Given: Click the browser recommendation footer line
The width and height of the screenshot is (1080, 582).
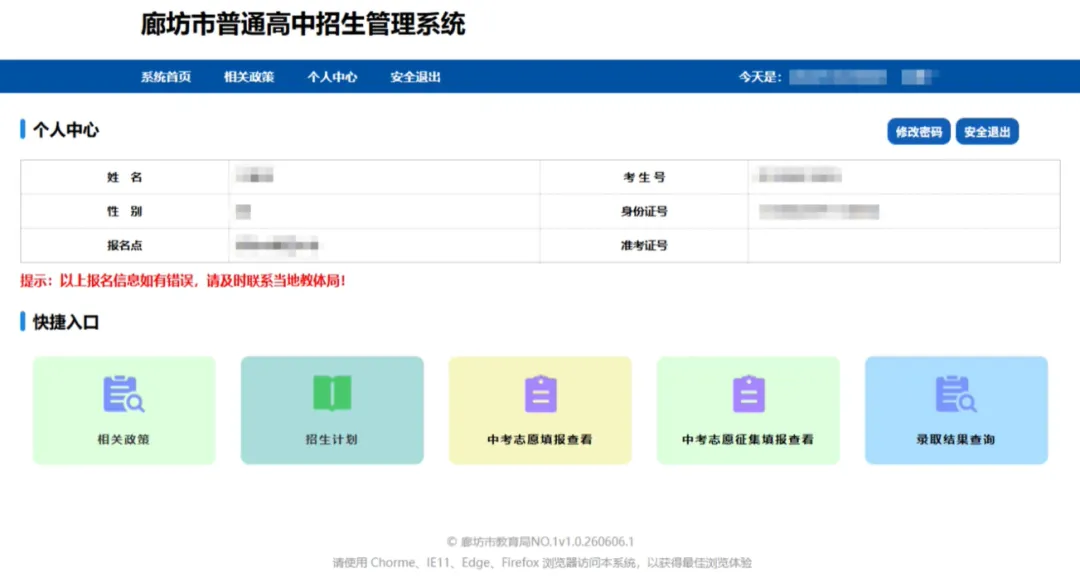Looking at the screenshot, I should tap(542, 563).
